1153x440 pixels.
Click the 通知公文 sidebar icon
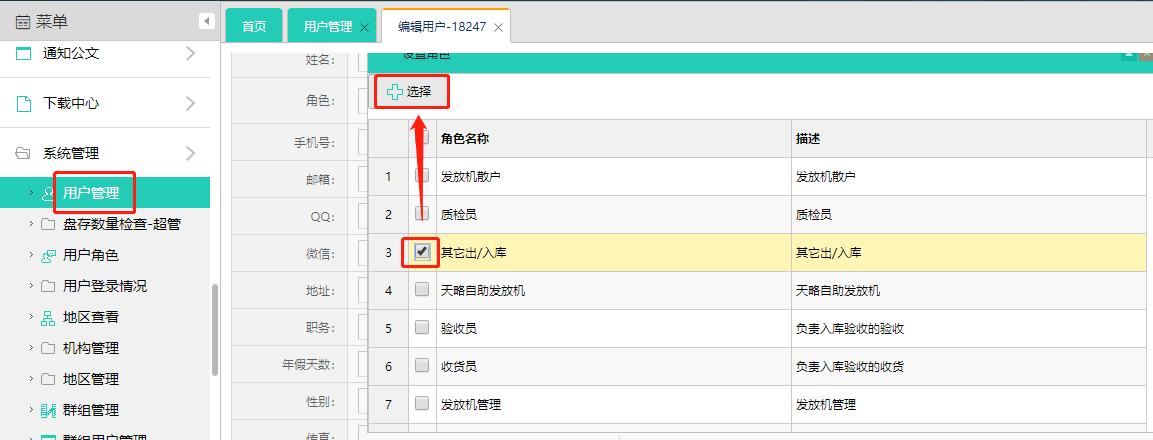(x=23, y=54)
